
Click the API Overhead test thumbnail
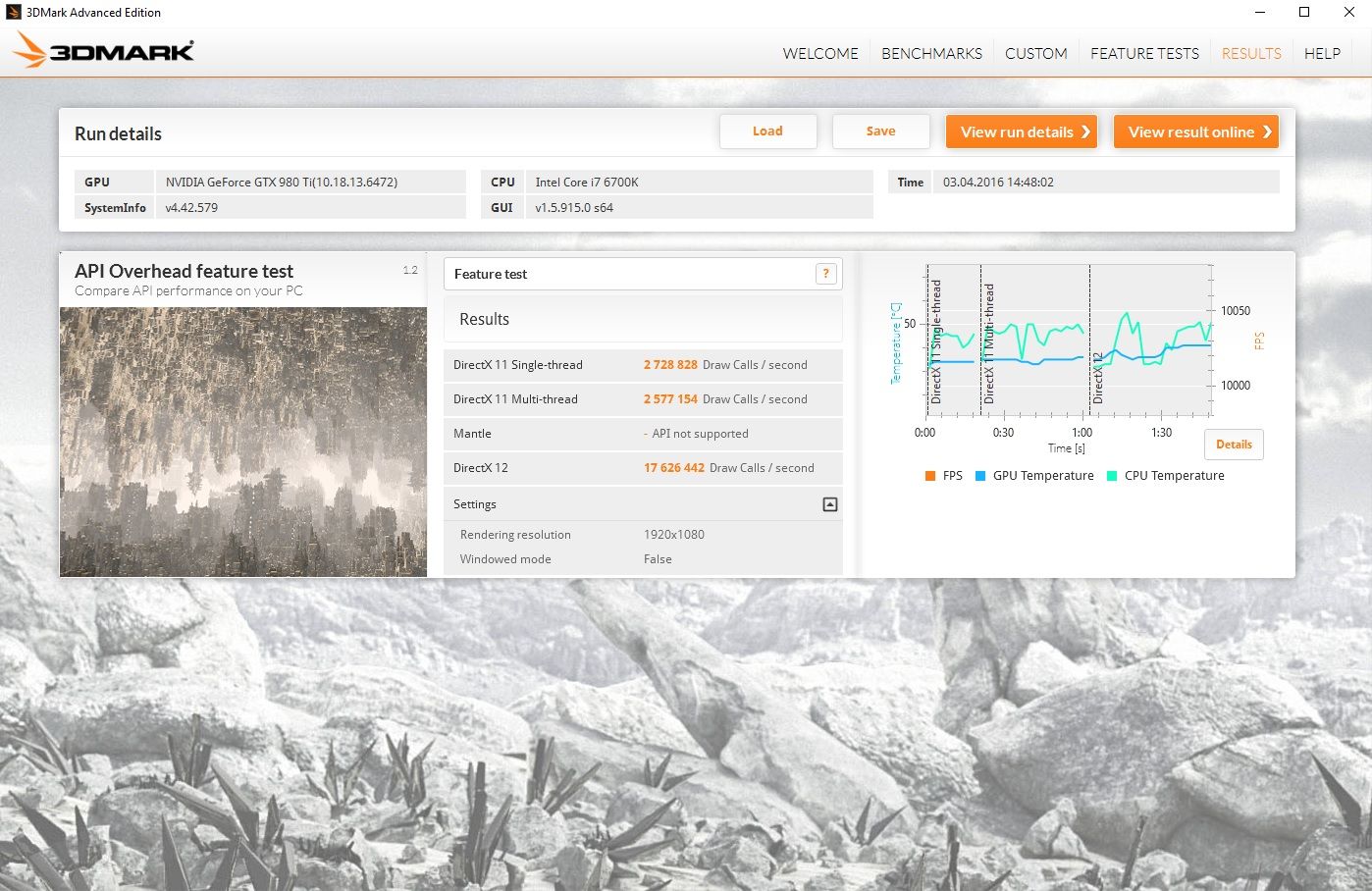tap(243, 442)
